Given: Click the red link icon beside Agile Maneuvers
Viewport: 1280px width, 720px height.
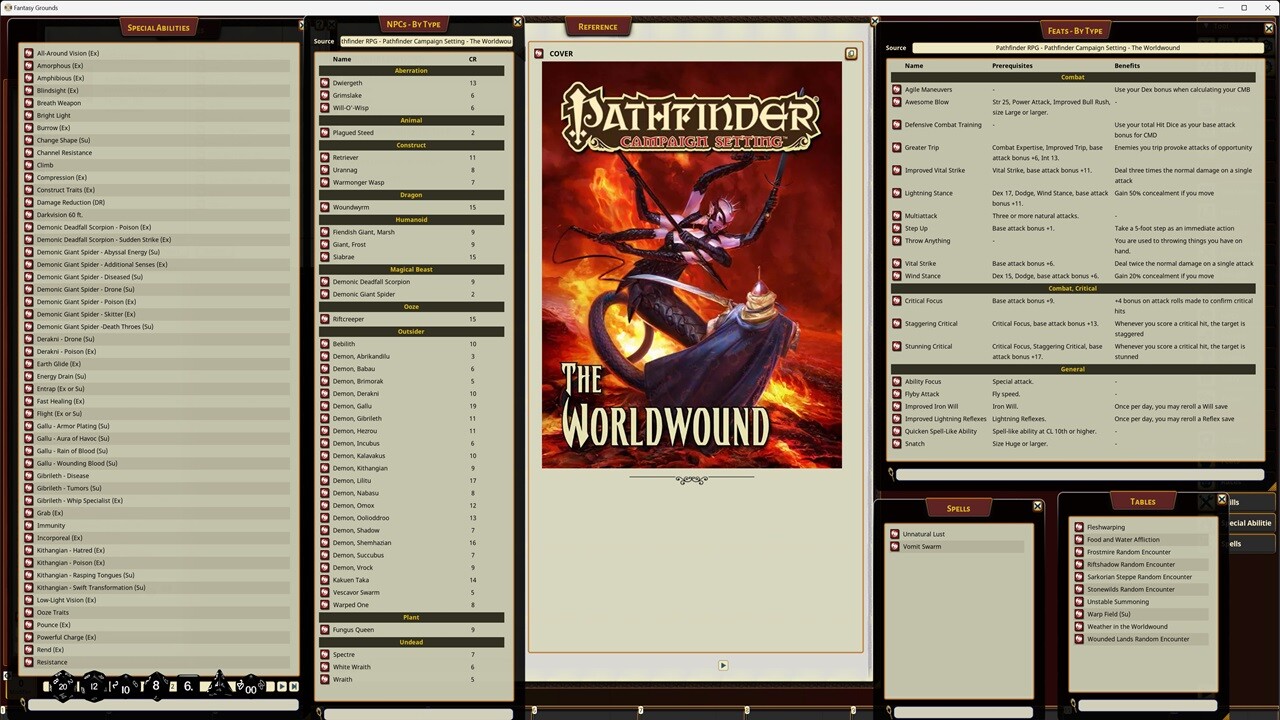Looking at the screenshot, I should click(x=896, y=89).
